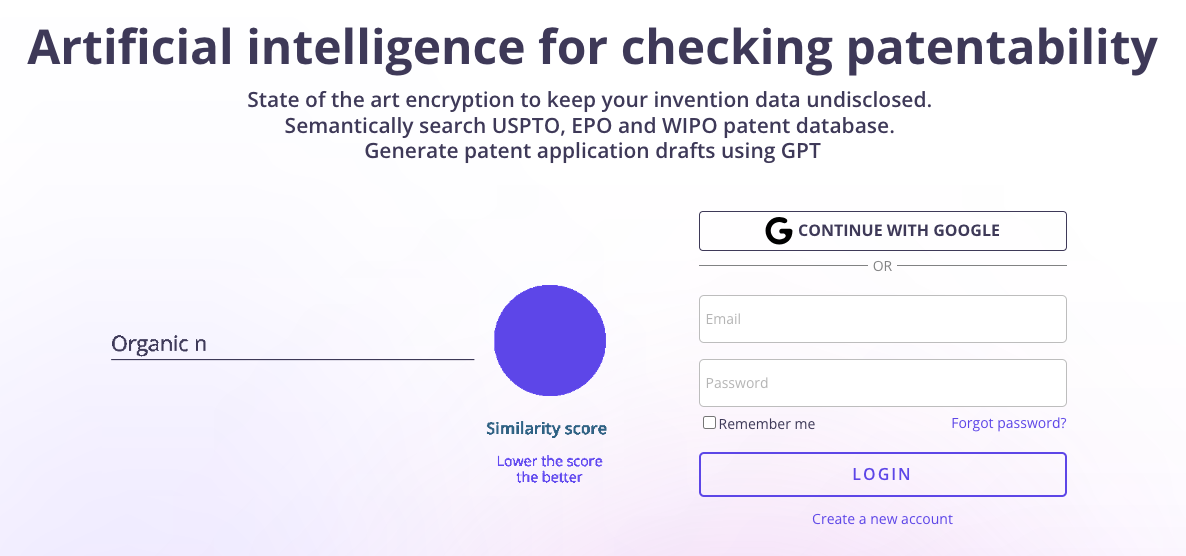
Task: Click the word Artificial in the heading
Action: [x=129, y=45]
